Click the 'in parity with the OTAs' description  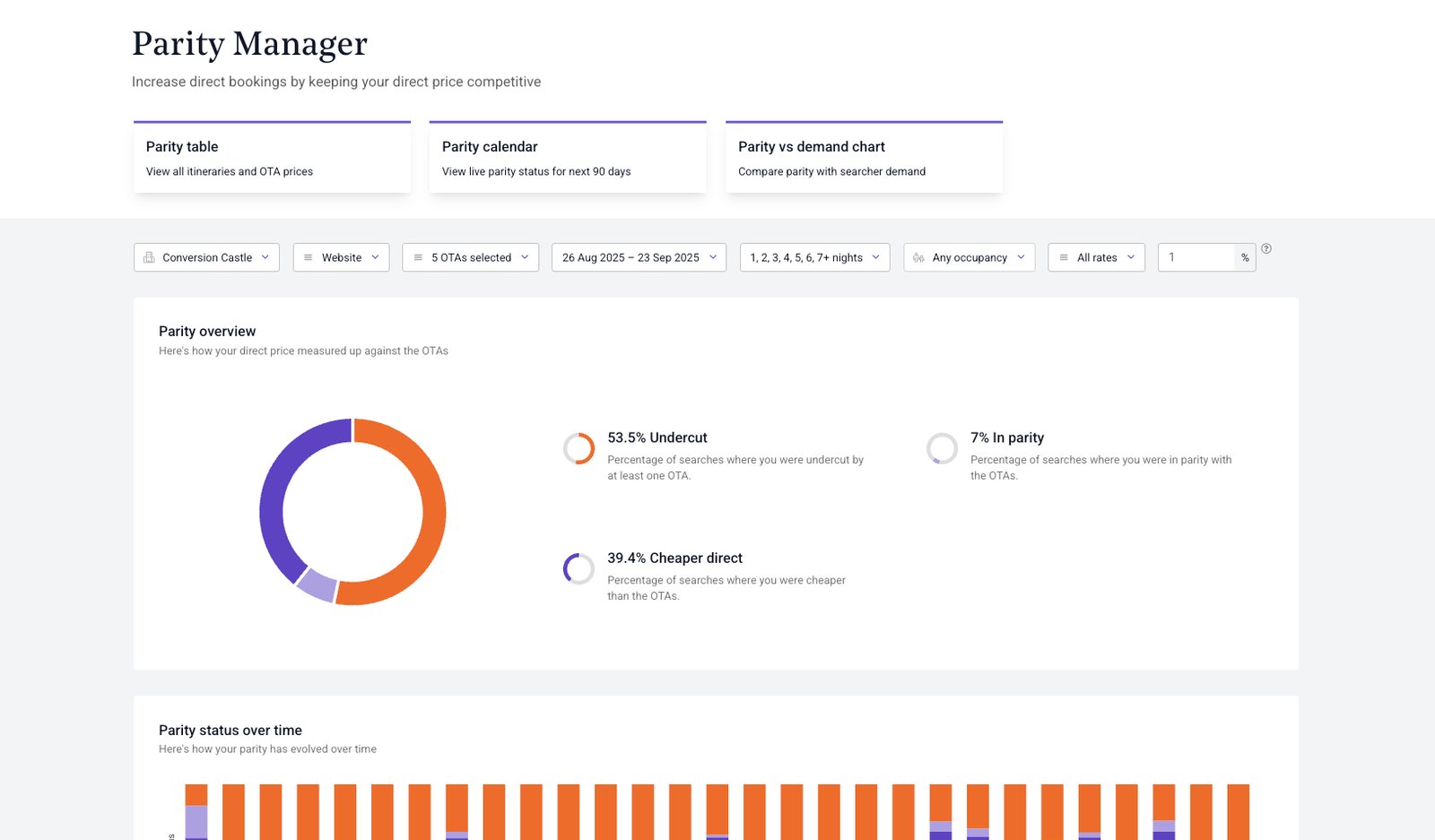click(x=1100, y=467)
